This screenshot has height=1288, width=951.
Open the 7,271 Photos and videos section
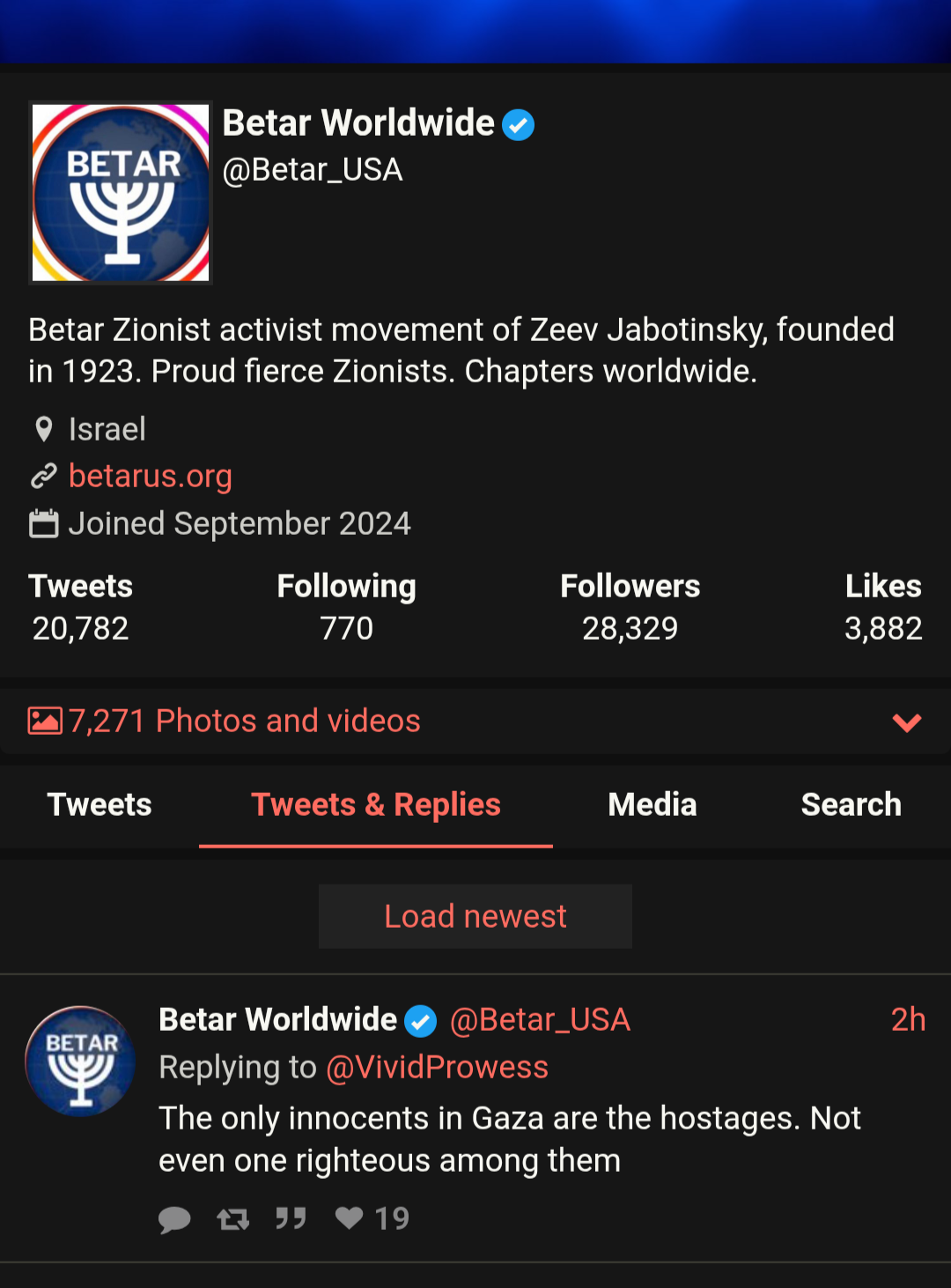(245, 721)
